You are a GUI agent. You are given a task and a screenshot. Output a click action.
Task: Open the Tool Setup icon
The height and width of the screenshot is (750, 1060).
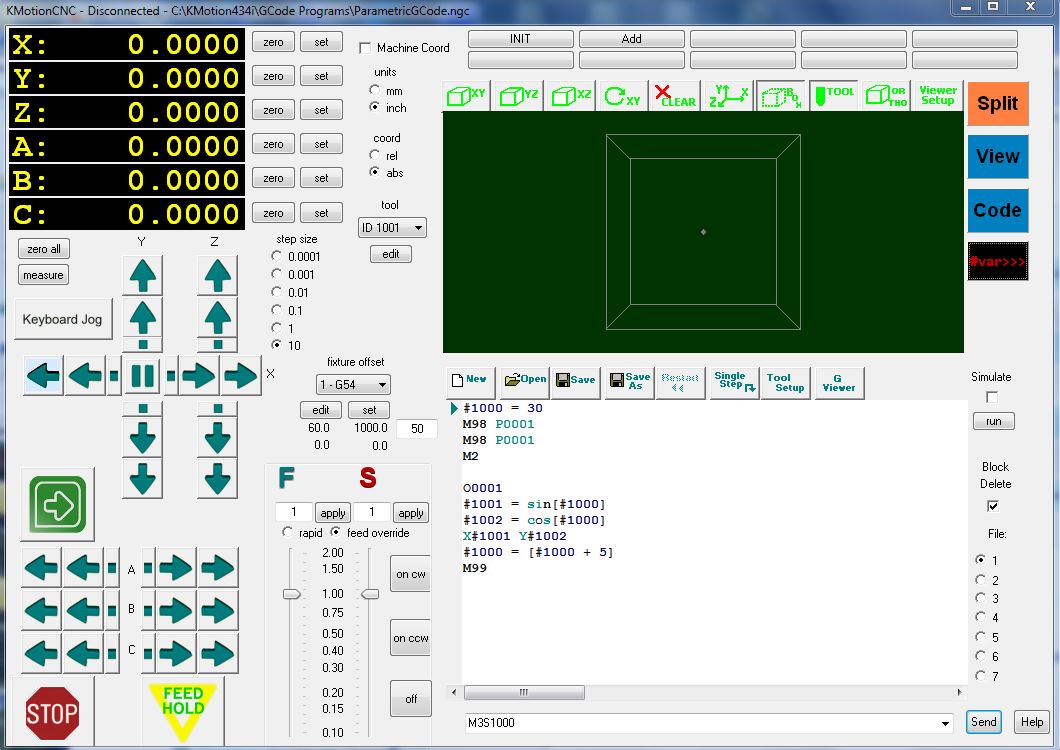785,381
